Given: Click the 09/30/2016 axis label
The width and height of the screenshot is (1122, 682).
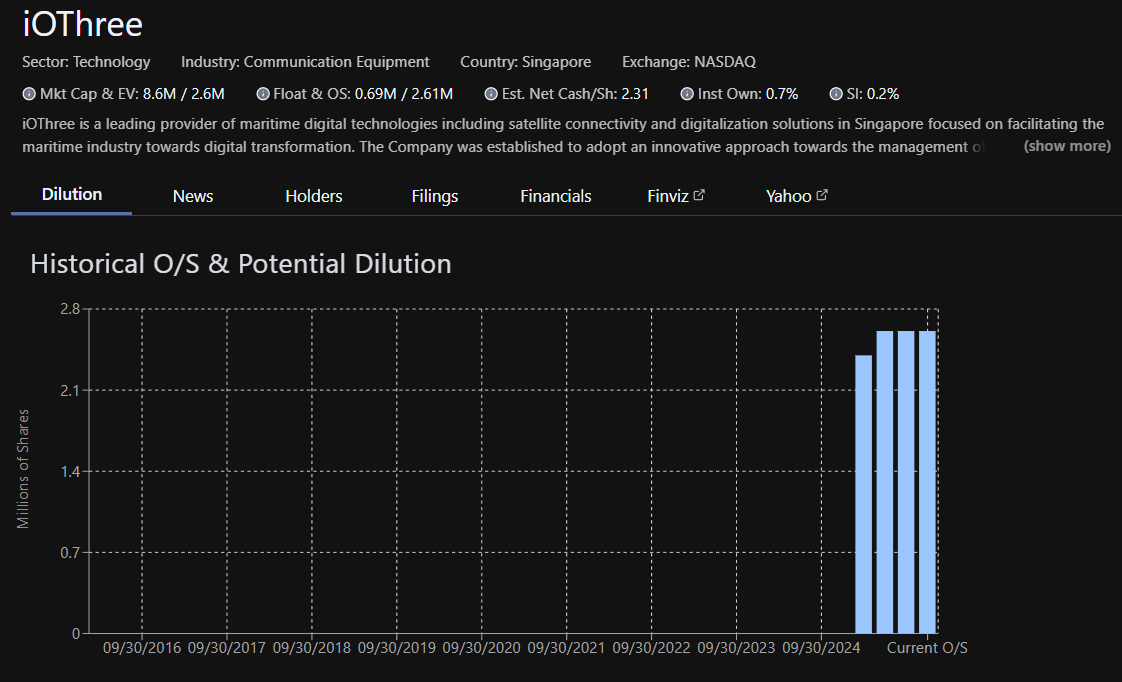Looking at the screenshot, I should click(142, 648).
